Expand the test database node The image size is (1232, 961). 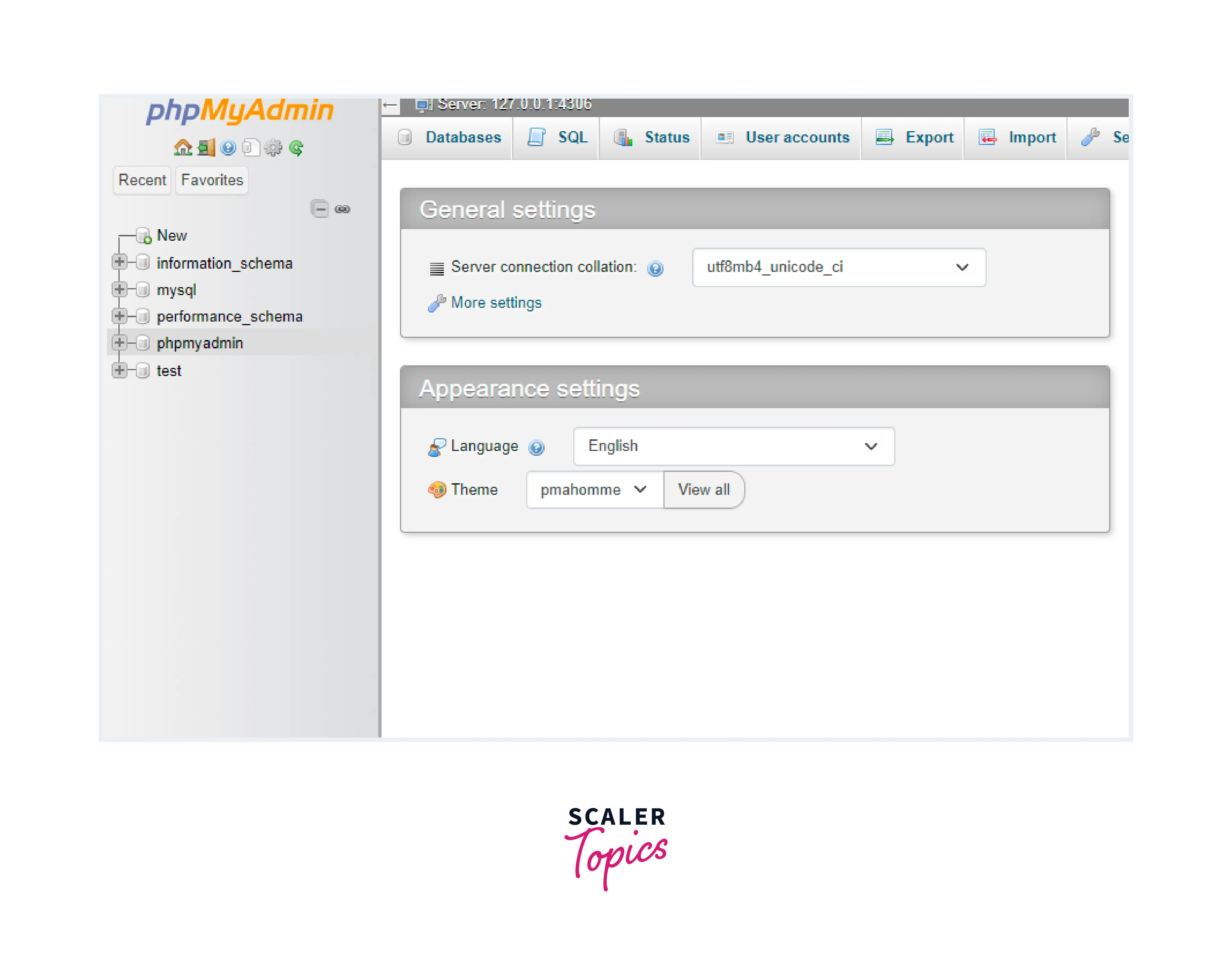(x=119, y=370)
